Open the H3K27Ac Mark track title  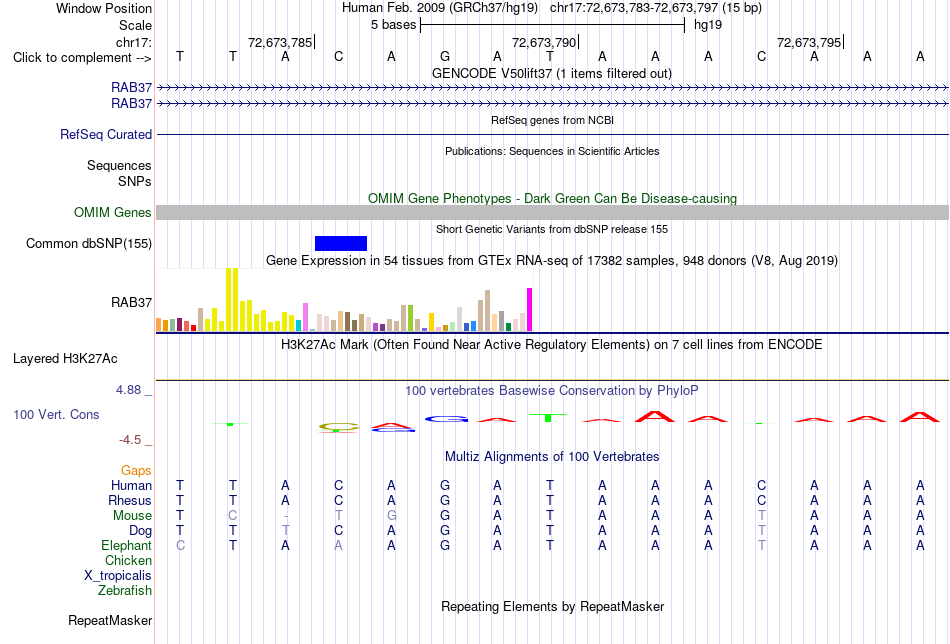(x=552, y=345)
